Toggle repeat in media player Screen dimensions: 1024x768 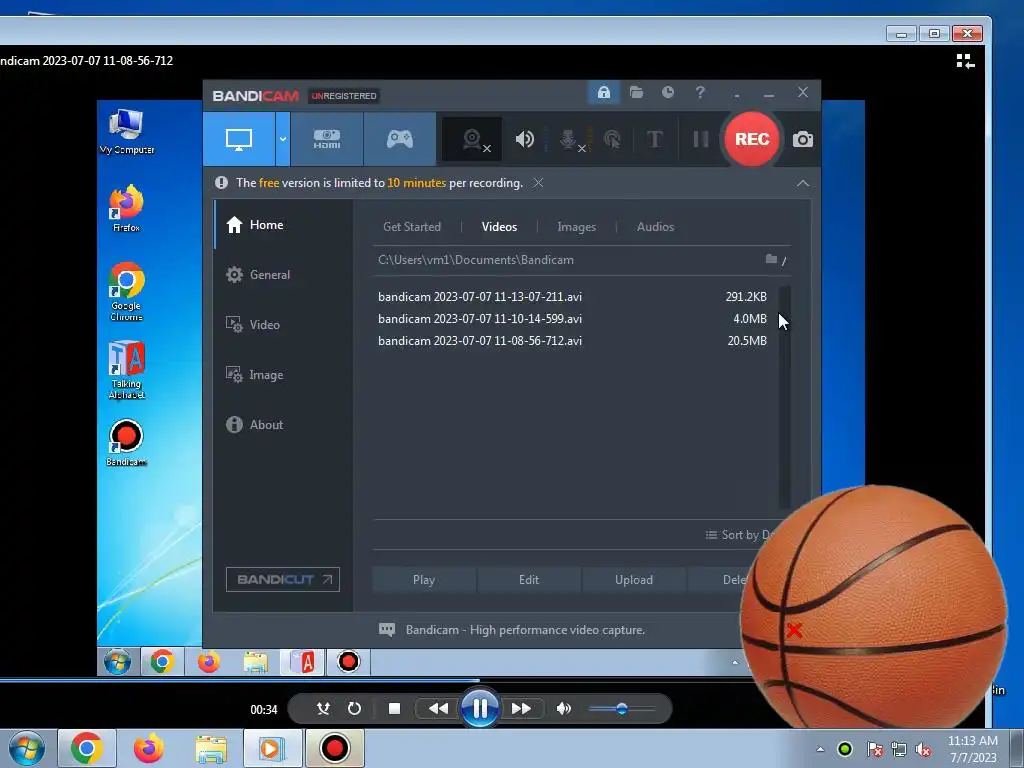pos(354,709)
